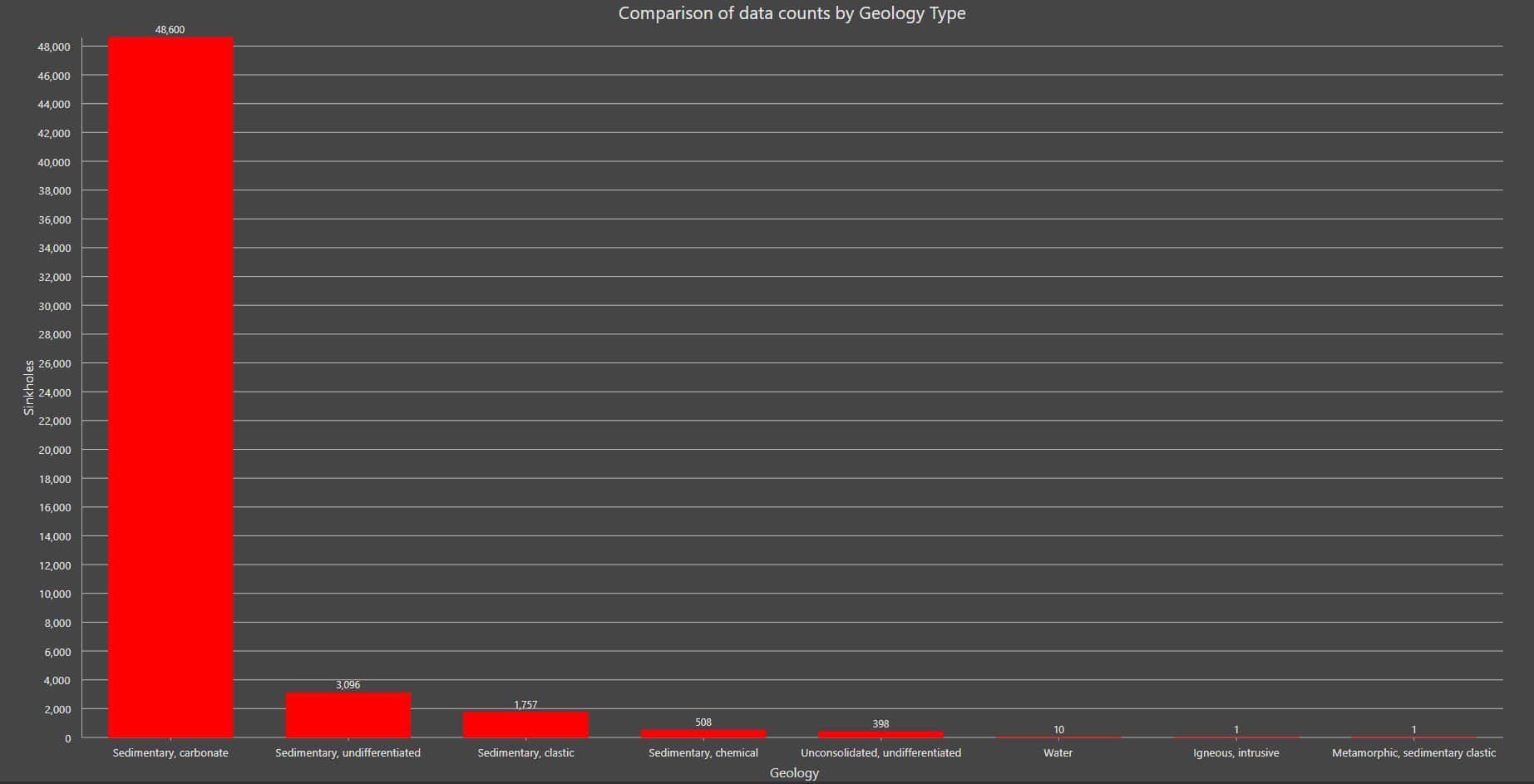Click the 3,096 data label

(348, 685)
